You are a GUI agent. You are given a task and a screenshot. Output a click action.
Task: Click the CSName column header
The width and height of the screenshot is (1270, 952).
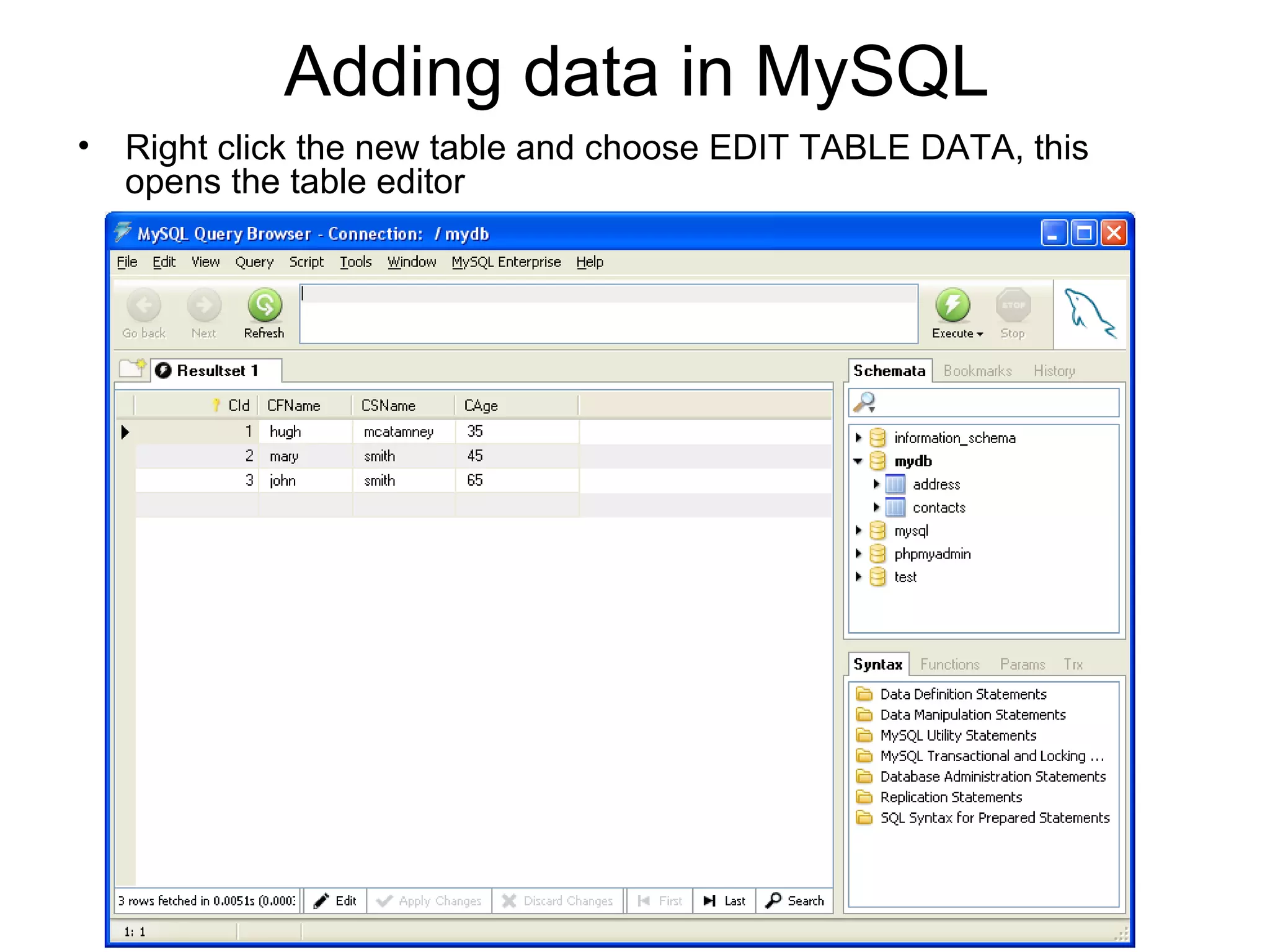[x=403, y=405]
